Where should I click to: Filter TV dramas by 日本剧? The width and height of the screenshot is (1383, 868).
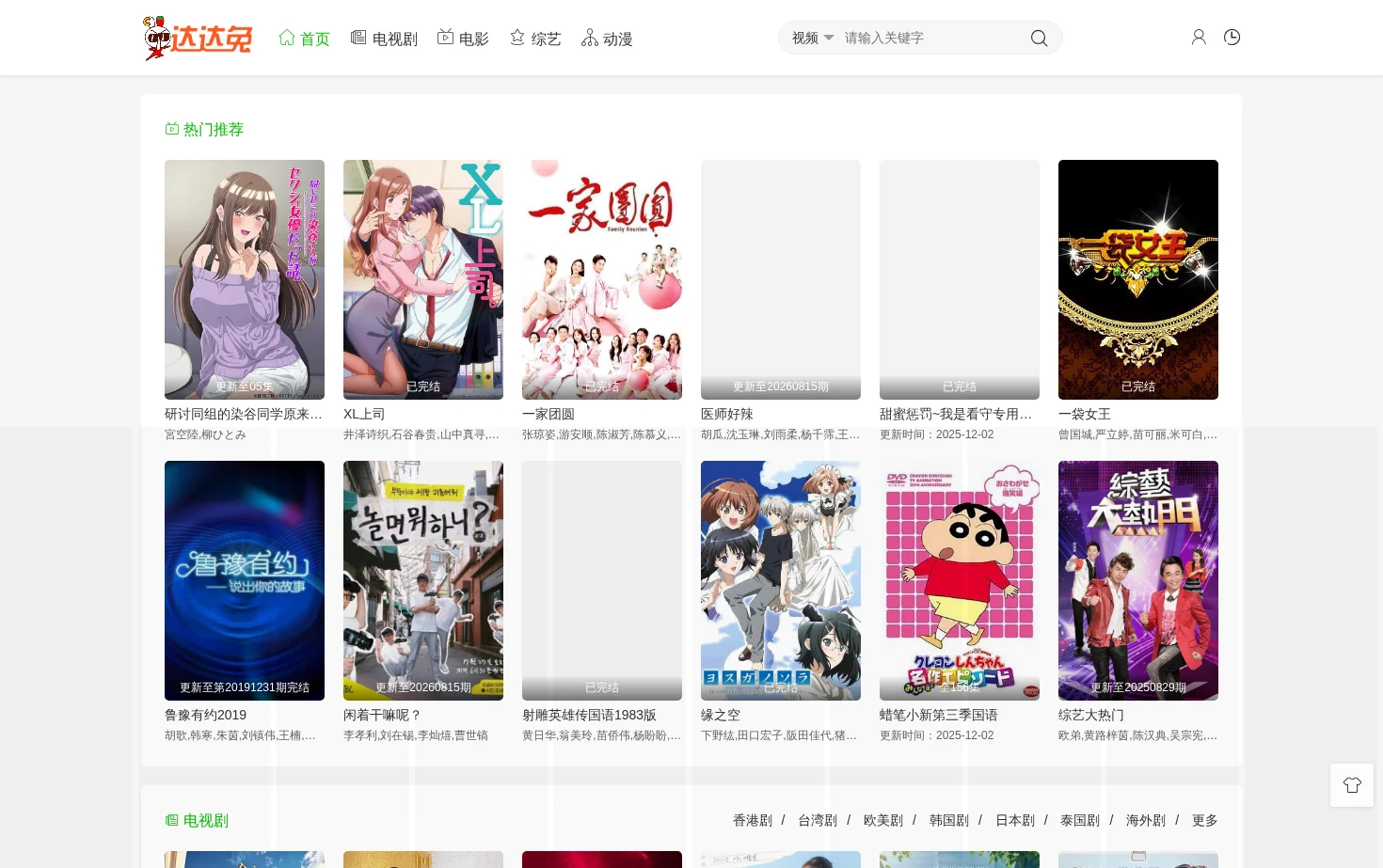click(1015, 820)
